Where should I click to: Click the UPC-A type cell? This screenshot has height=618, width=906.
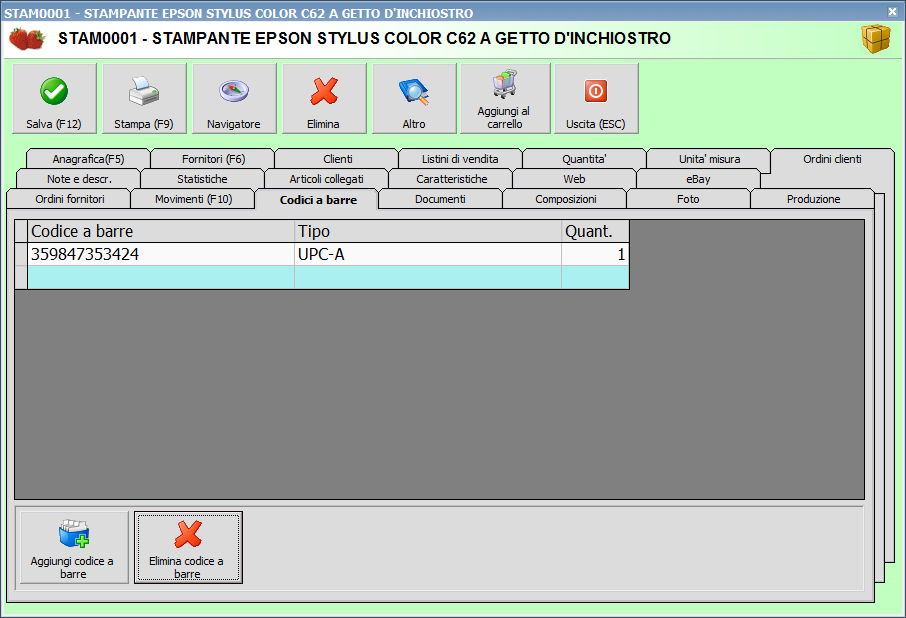pyautogui.click(x=428, y=254)
